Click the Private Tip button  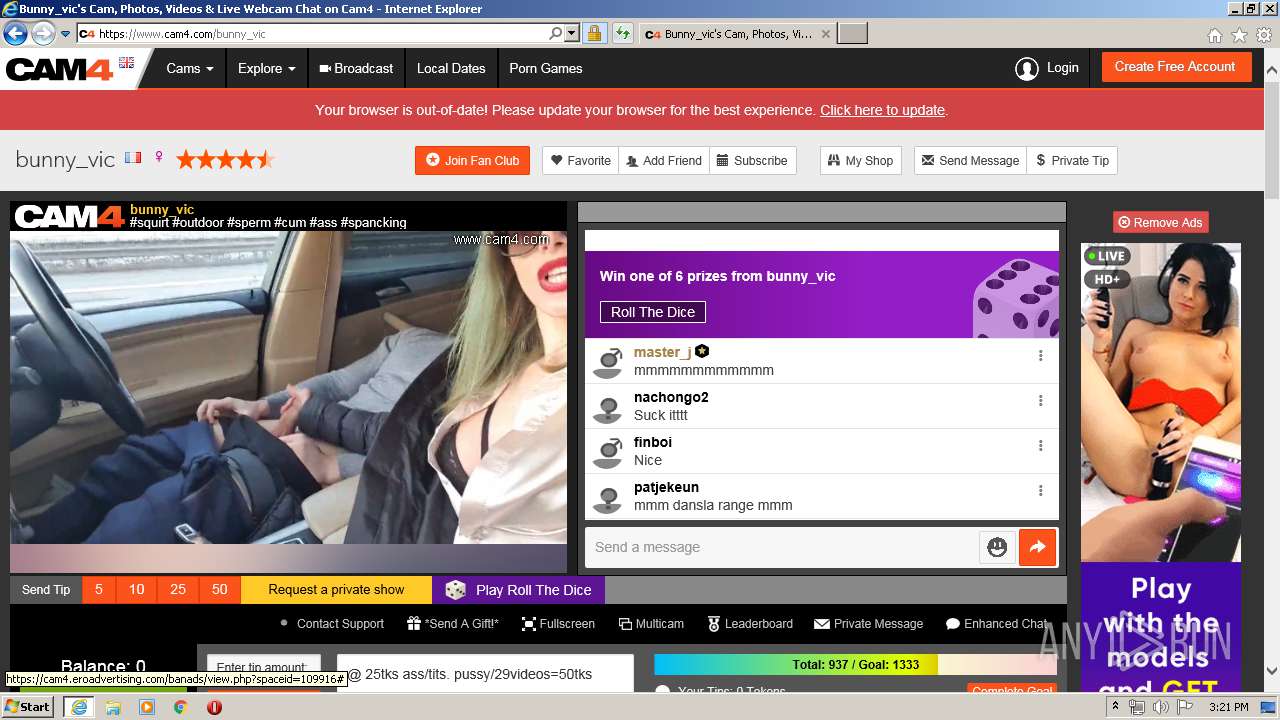tap(1072, 160)
